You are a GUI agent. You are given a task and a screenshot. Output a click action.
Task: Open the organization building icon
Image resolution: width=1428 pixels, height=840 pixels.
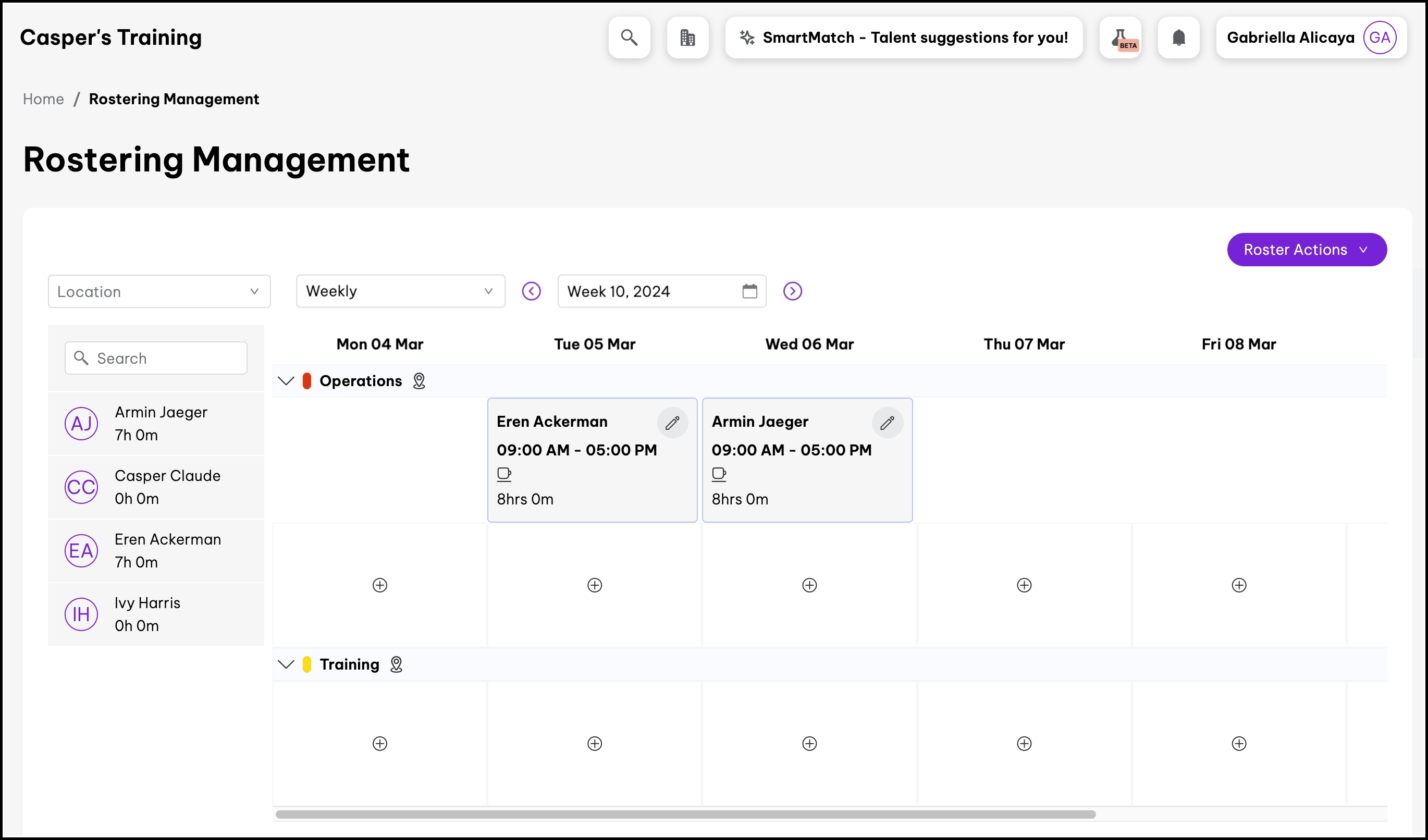pos(687,38)
